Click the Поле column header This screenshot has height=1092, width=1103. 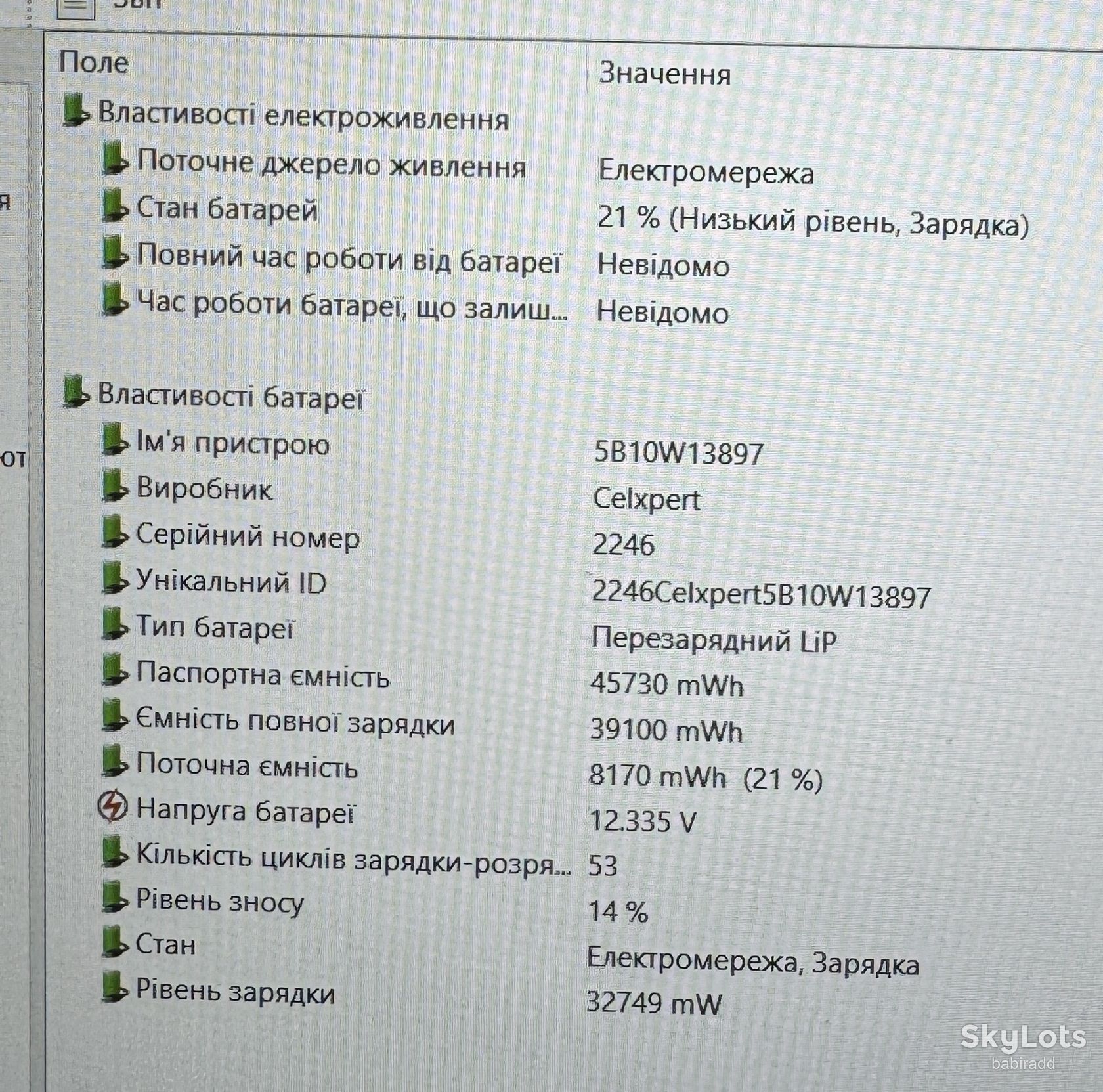pos(94,62)
